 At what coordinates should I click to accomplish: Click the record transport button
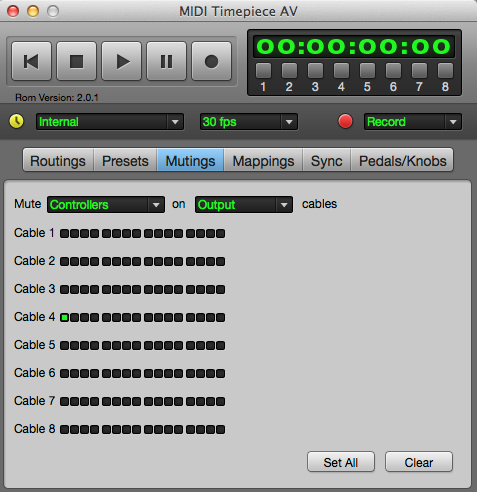tap(211, 61)
